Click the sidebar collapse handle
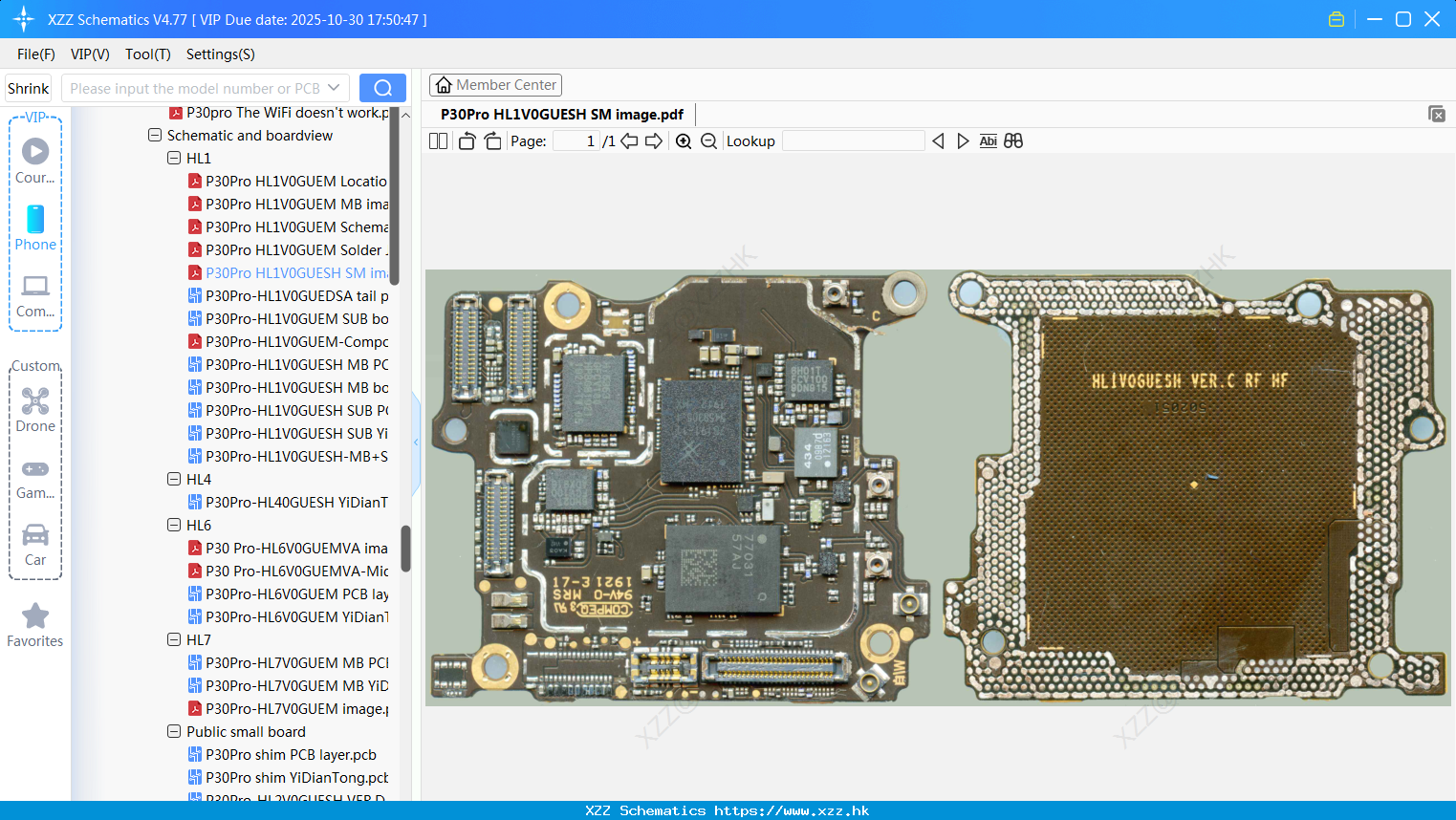This screenshot has width=1456, height=820. 416,442
